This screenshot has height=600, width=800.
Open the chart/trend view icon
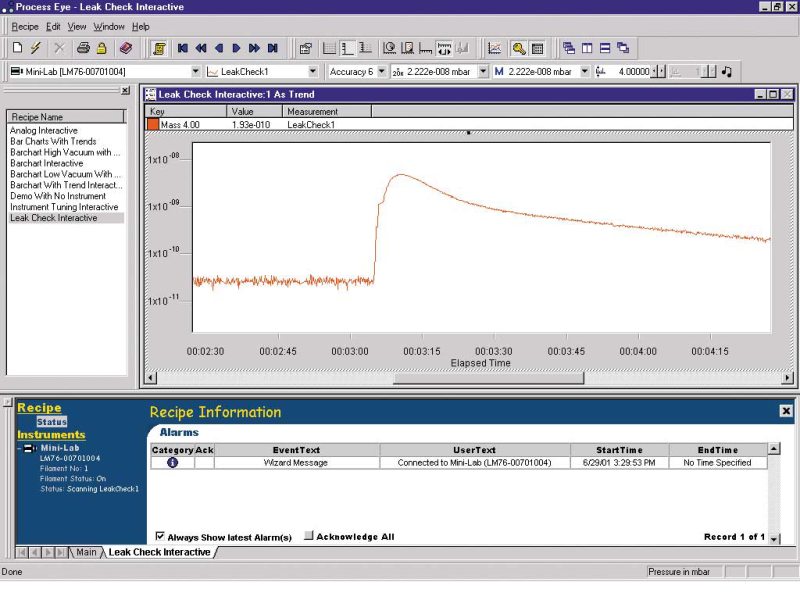click(x=494, y=47)
